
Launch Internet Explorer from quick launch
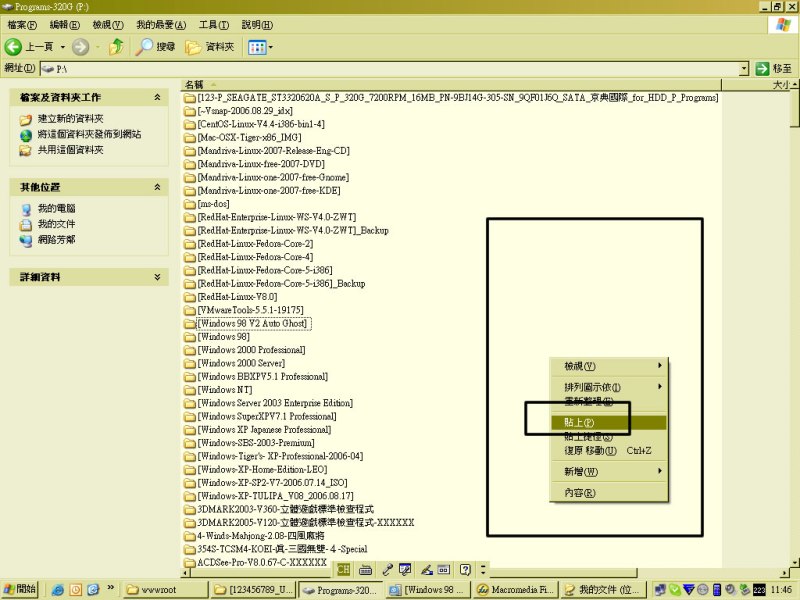click(x=58, y=590)
